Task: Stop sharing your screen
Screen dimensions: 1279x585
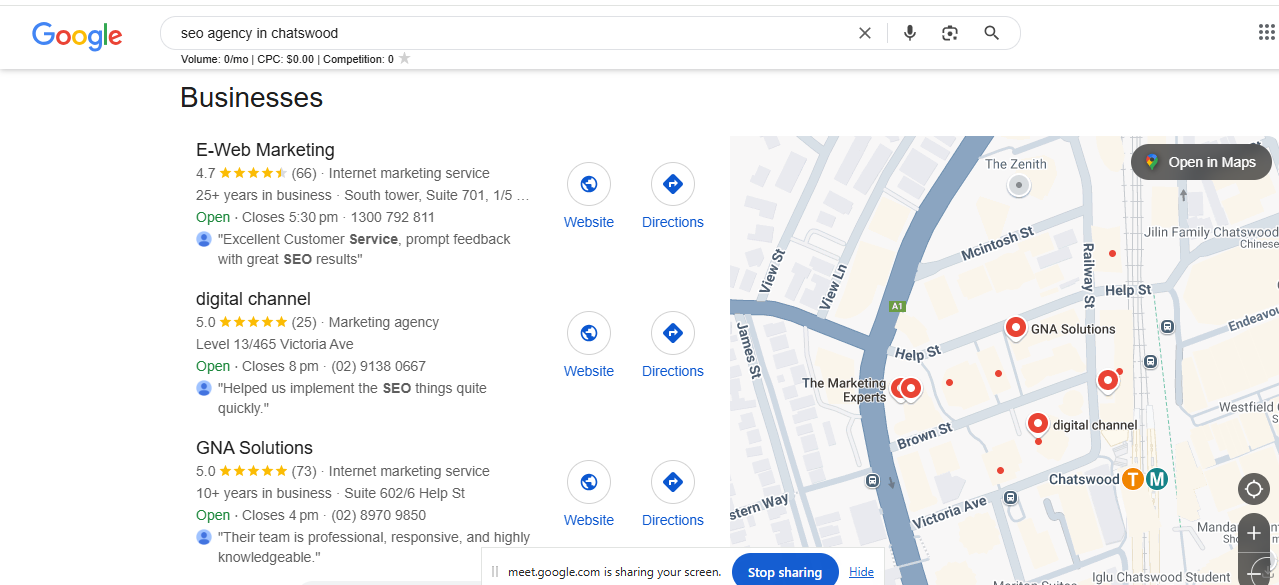Action: [785, 572]
